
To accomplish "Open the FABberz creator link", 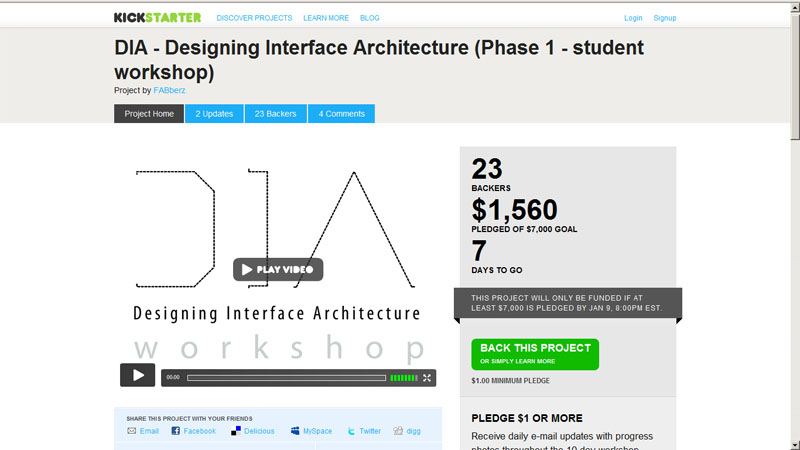I will click(x=169, y=90).
